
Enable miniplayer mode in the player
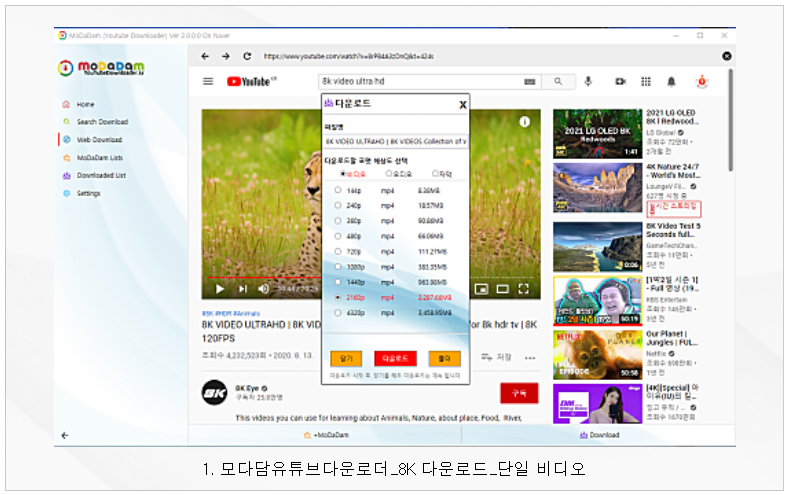click(x=482, y=289)
